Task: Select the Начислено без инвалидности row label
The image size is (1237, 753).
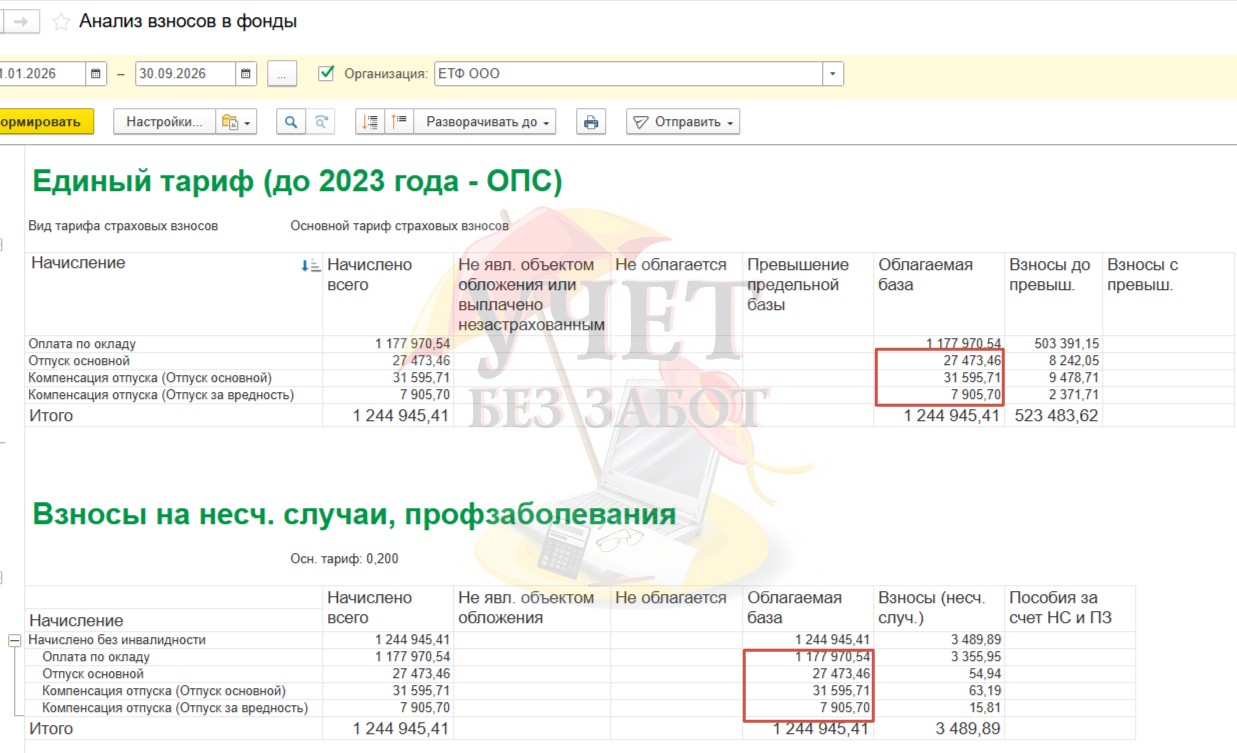Action: coord(117,640)
